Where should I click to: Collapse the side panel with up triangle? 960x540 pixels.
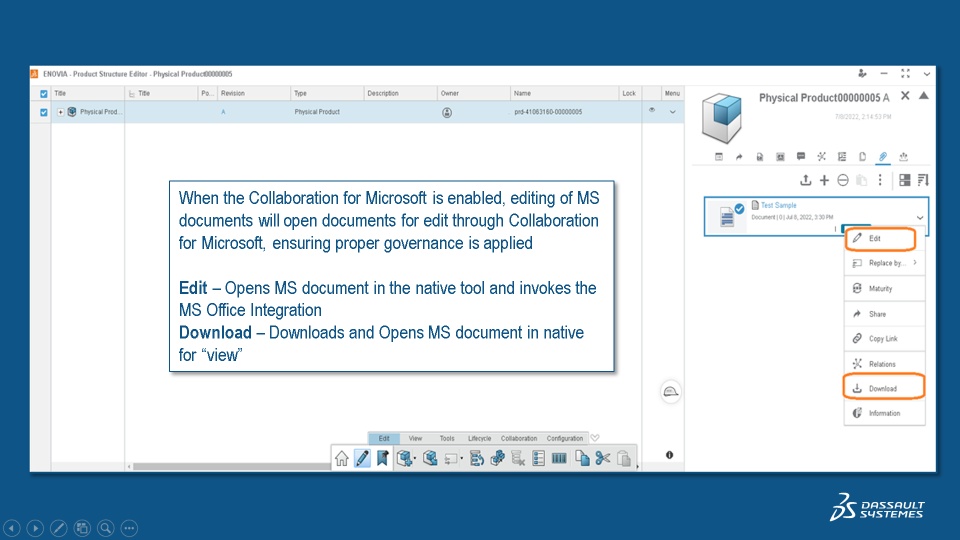tap(924, 96)
